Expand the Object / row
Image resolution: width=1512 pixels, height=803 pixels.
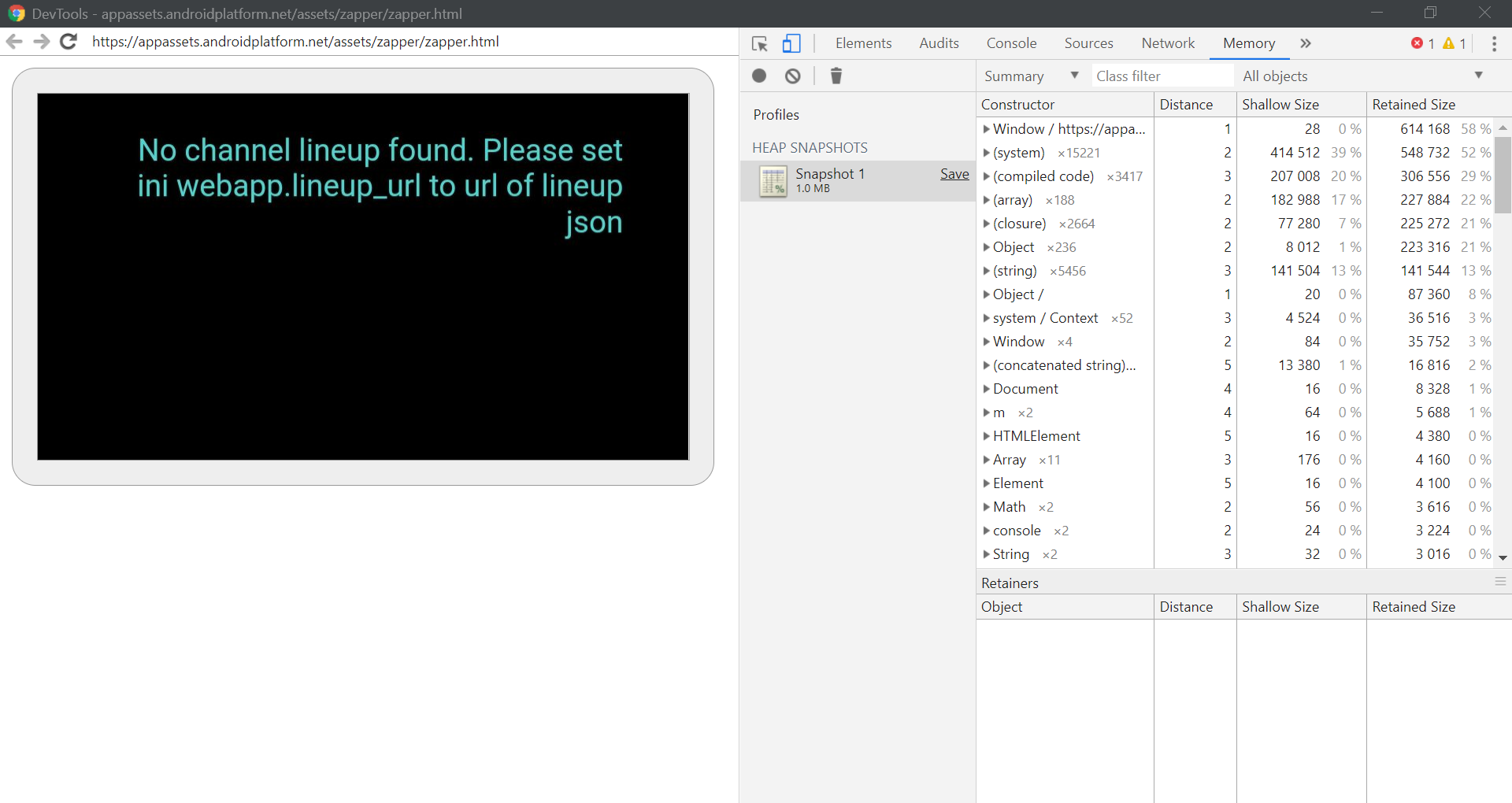coord(986,294)
